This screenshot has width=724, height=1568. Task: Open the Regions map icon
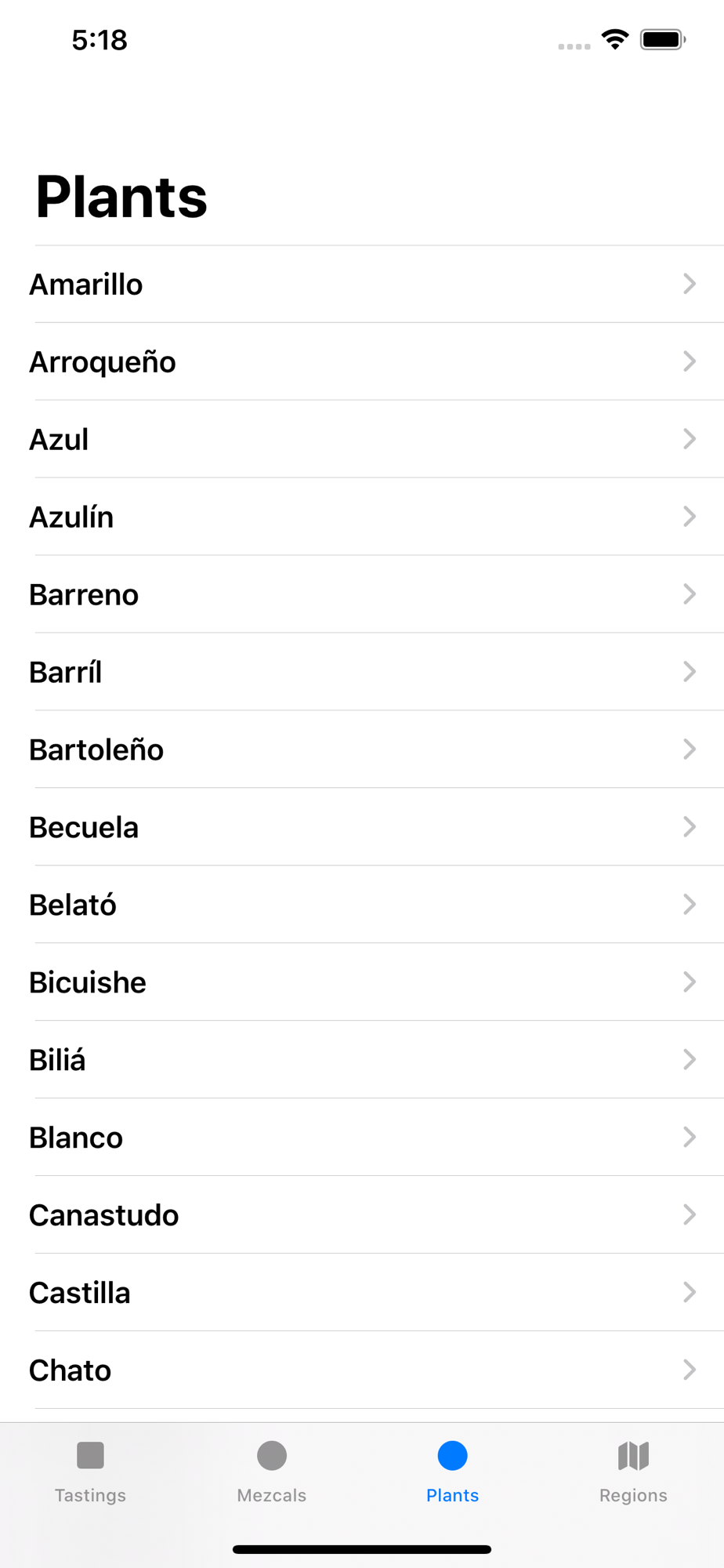(x=633, y=1455)
